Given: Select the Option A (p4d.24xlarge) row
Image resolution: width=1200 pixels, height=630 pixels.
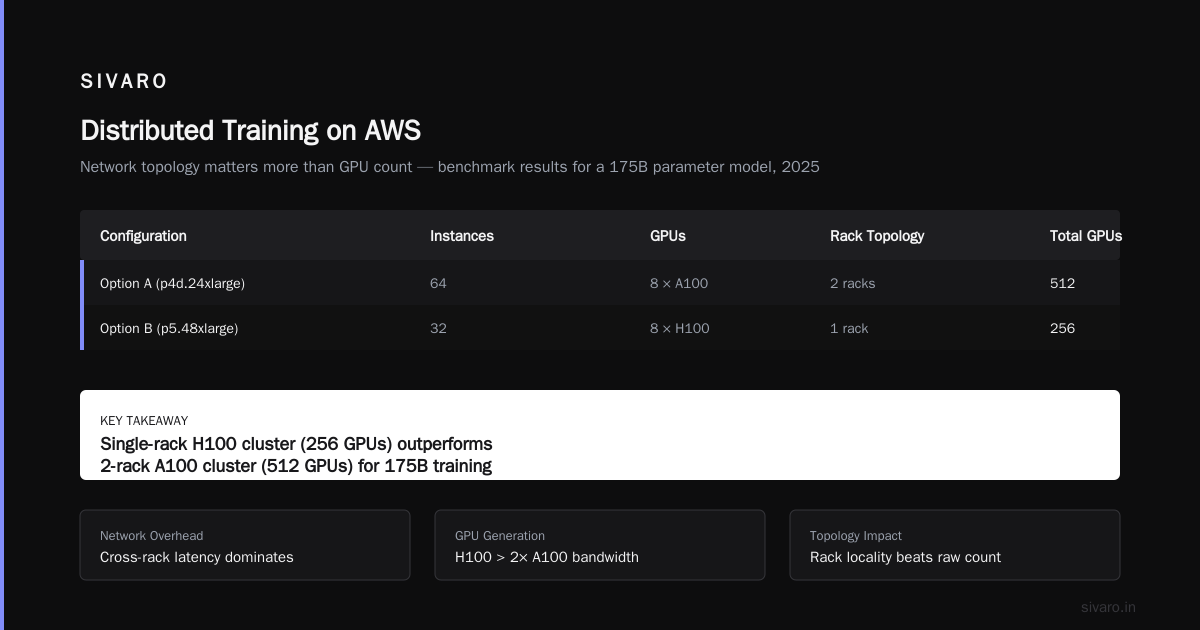Looking at the screenshot, I should coord(600,283).
